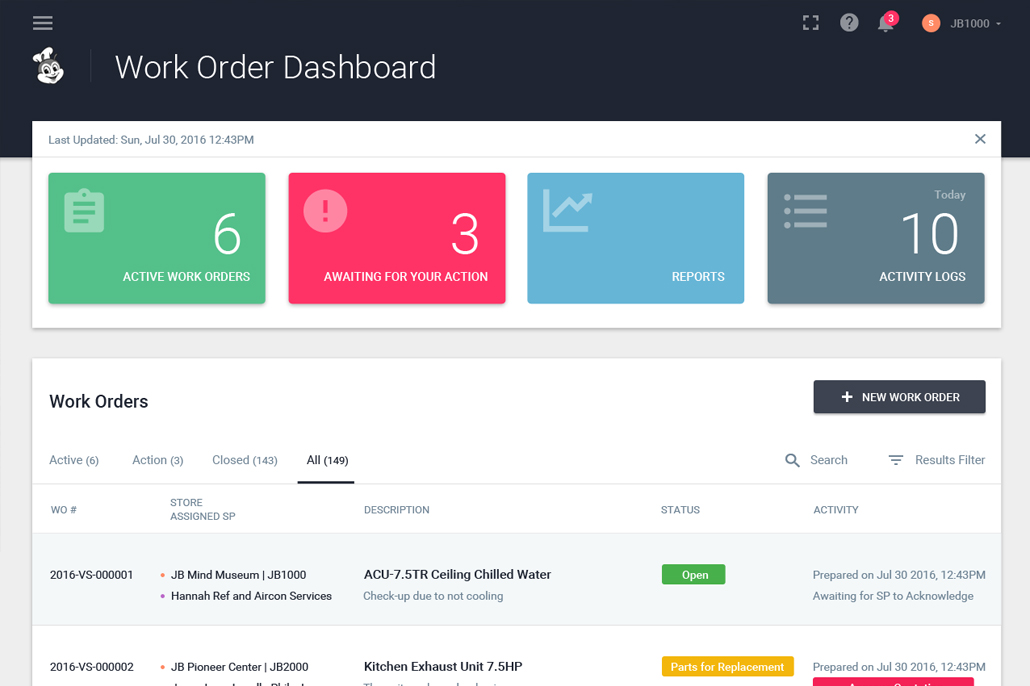Click the orange user avatar
Image resolution: width=1030 pixels, height=686 pixels.
pyautogui.click(x=931, y=23)
